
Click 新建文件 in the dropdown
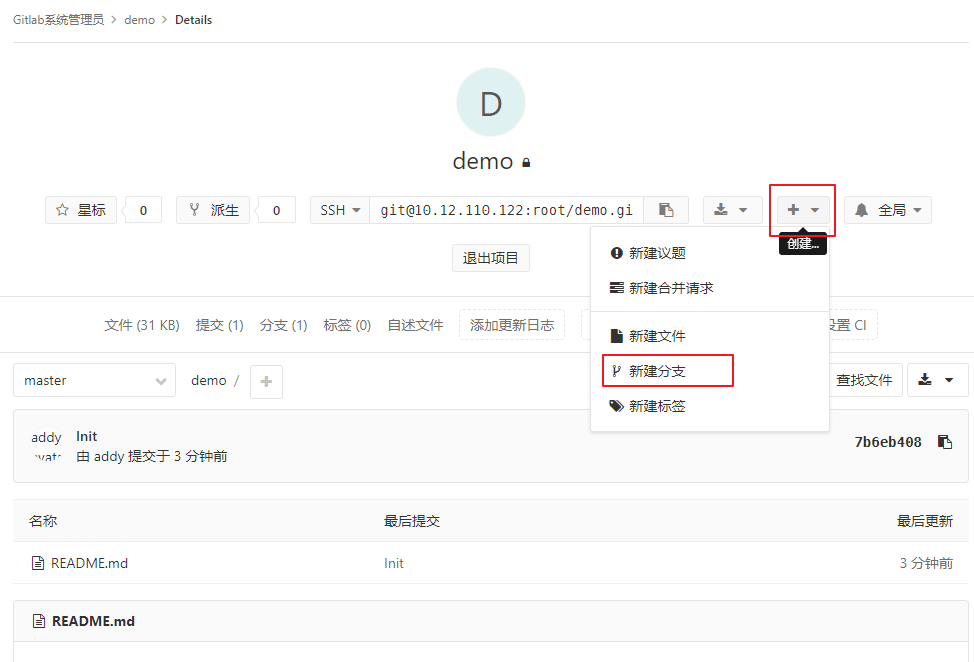point(657,336)
